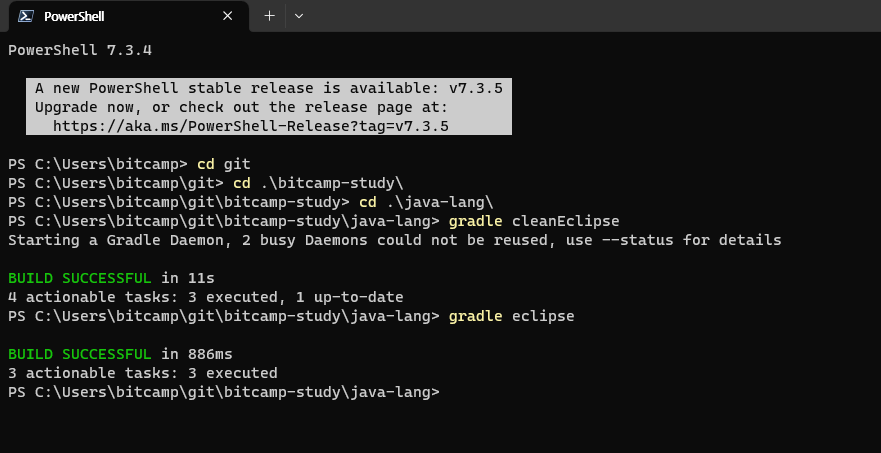
Task: Click '4 actionable tasks' line
Action: [206, 297]
